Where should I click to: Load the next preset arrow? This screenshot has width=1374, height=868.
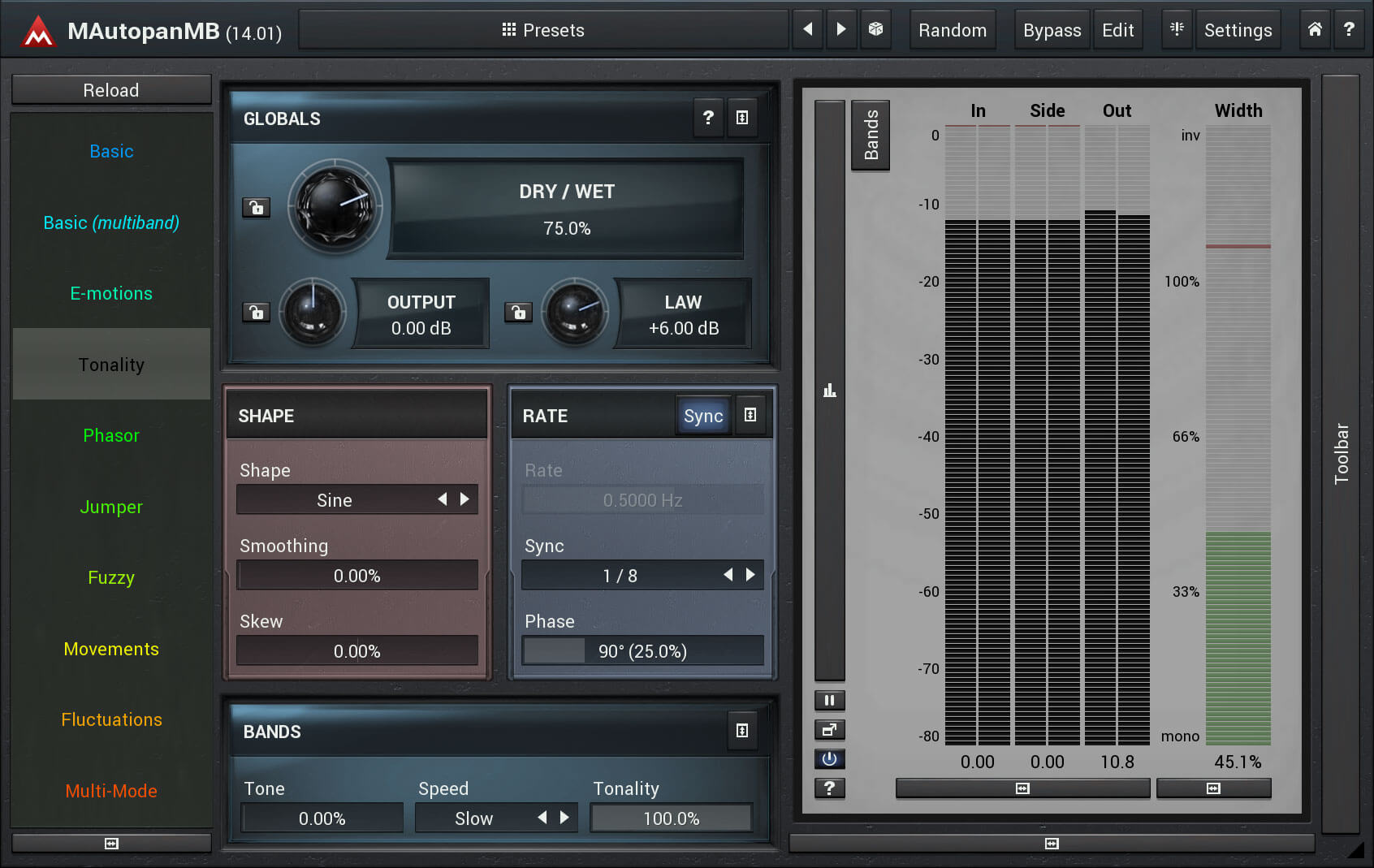click(841, 29)
